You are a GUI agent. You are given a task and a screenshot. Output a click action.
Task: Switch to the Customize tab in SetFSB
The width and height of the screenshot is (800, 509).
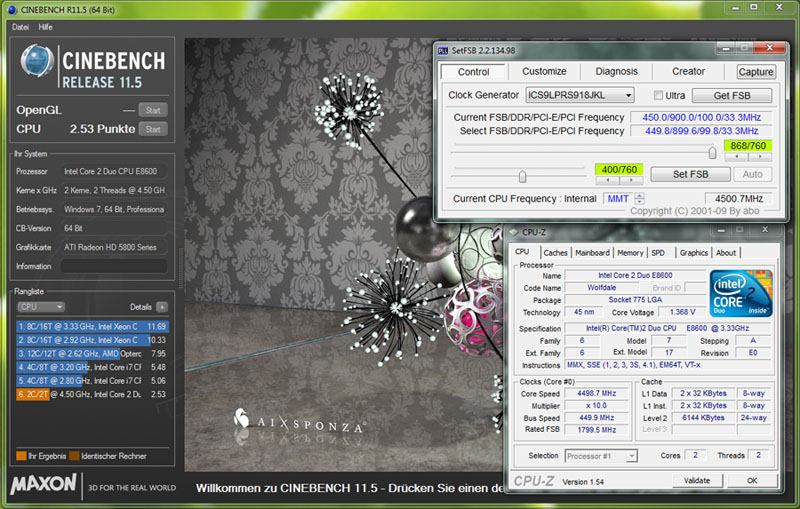click(x=544, y=71)
